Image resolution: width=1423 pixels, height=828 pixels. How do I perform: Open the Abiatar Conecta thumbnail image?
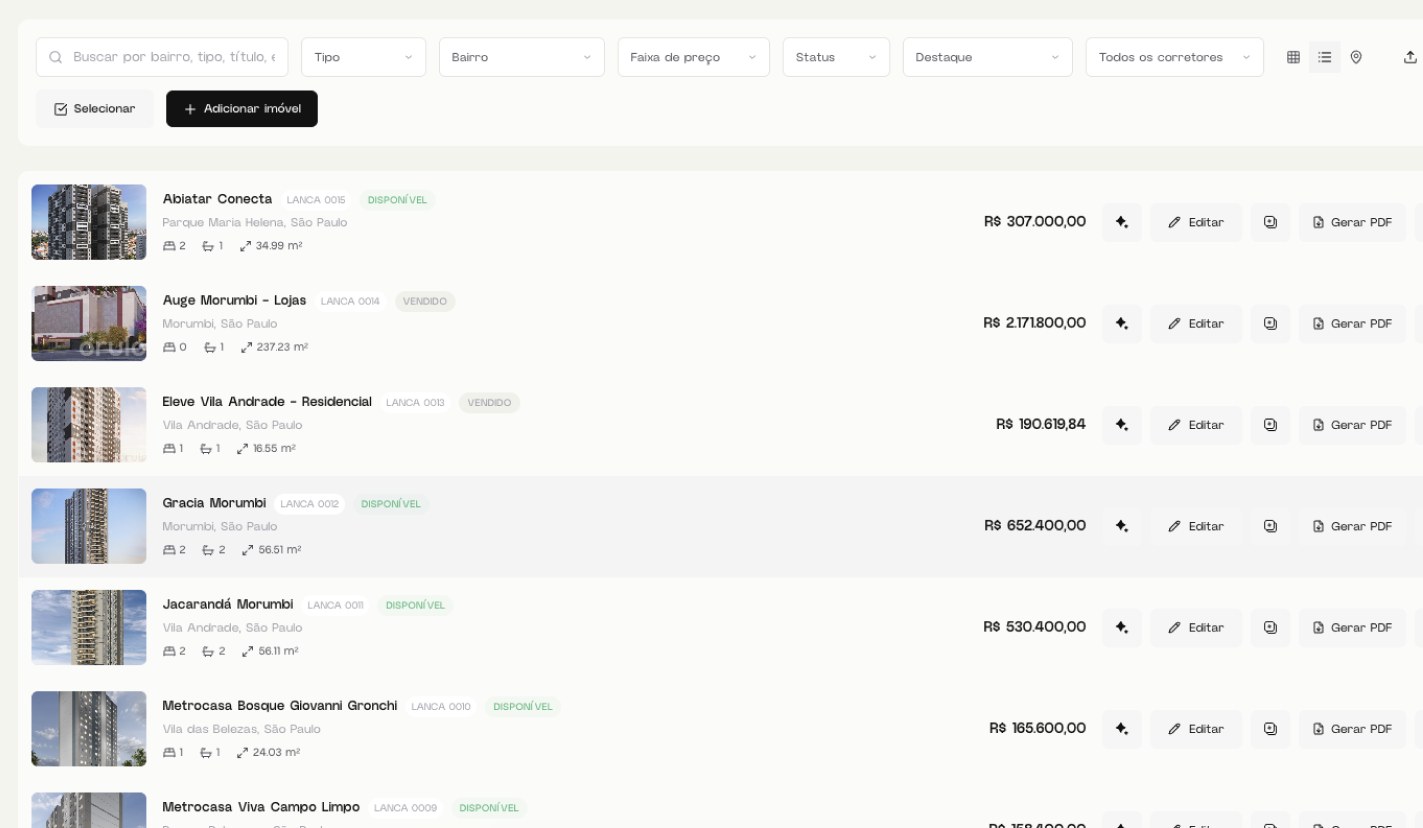[89, 222]
